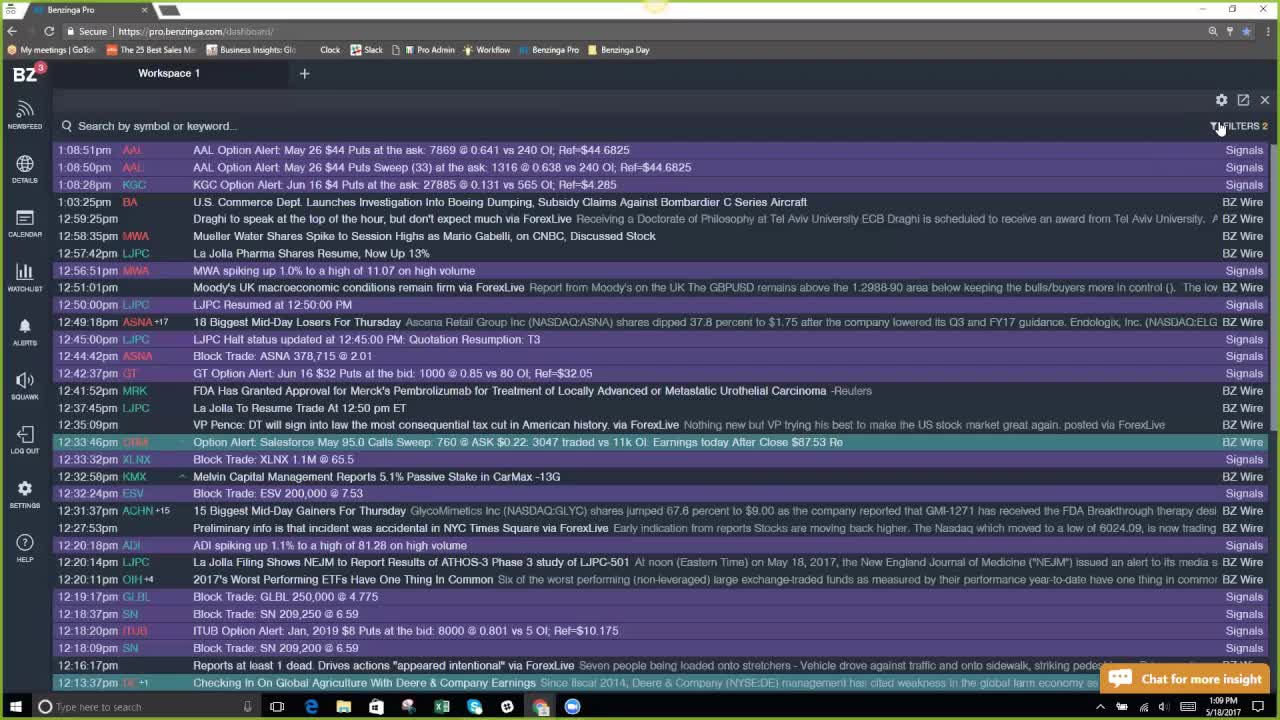Viewport: 1280px width, 720px height.
Task: Click the BA ticker symbol
Action: point(130,202)
